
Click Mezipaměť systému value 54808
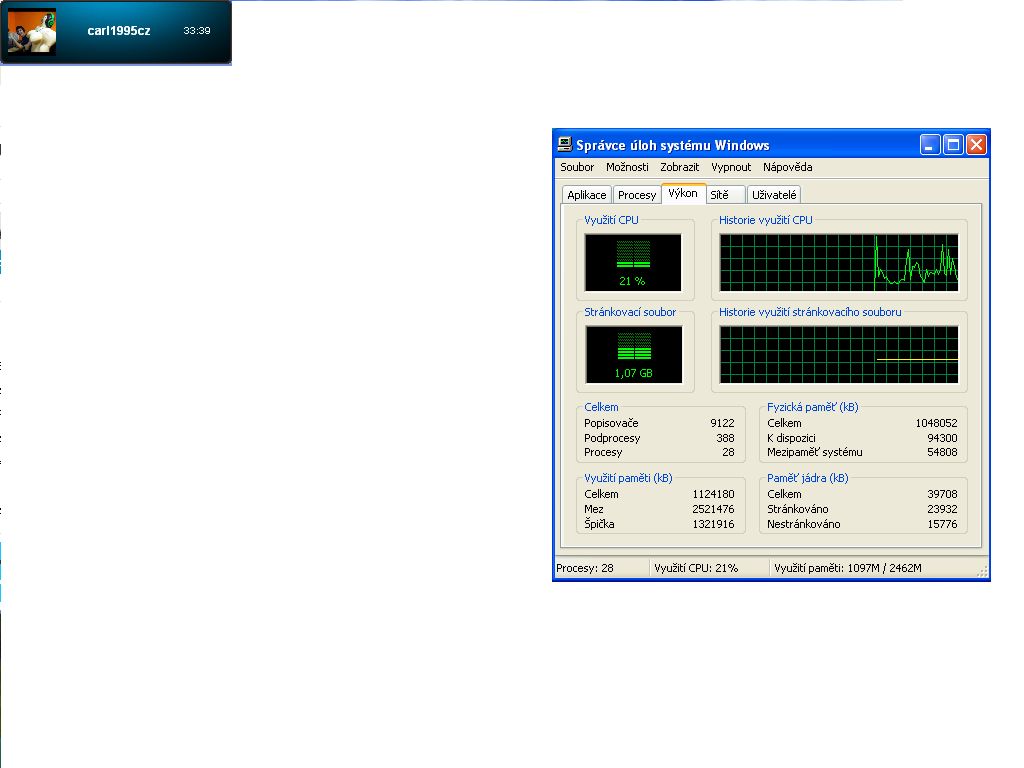tap(942, 452)
